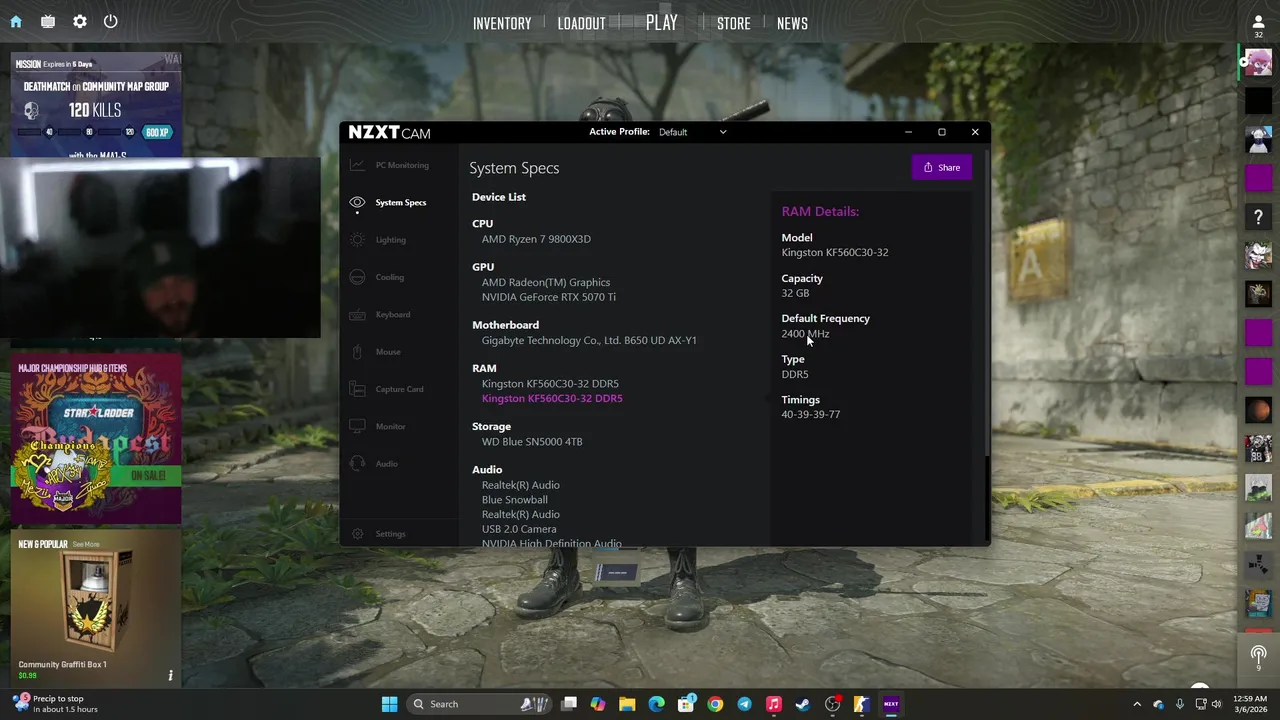Select WD Blue SN5000 4TB storage entry
The height and width of the screenshot is (720, 1280).
pos(532,441)
